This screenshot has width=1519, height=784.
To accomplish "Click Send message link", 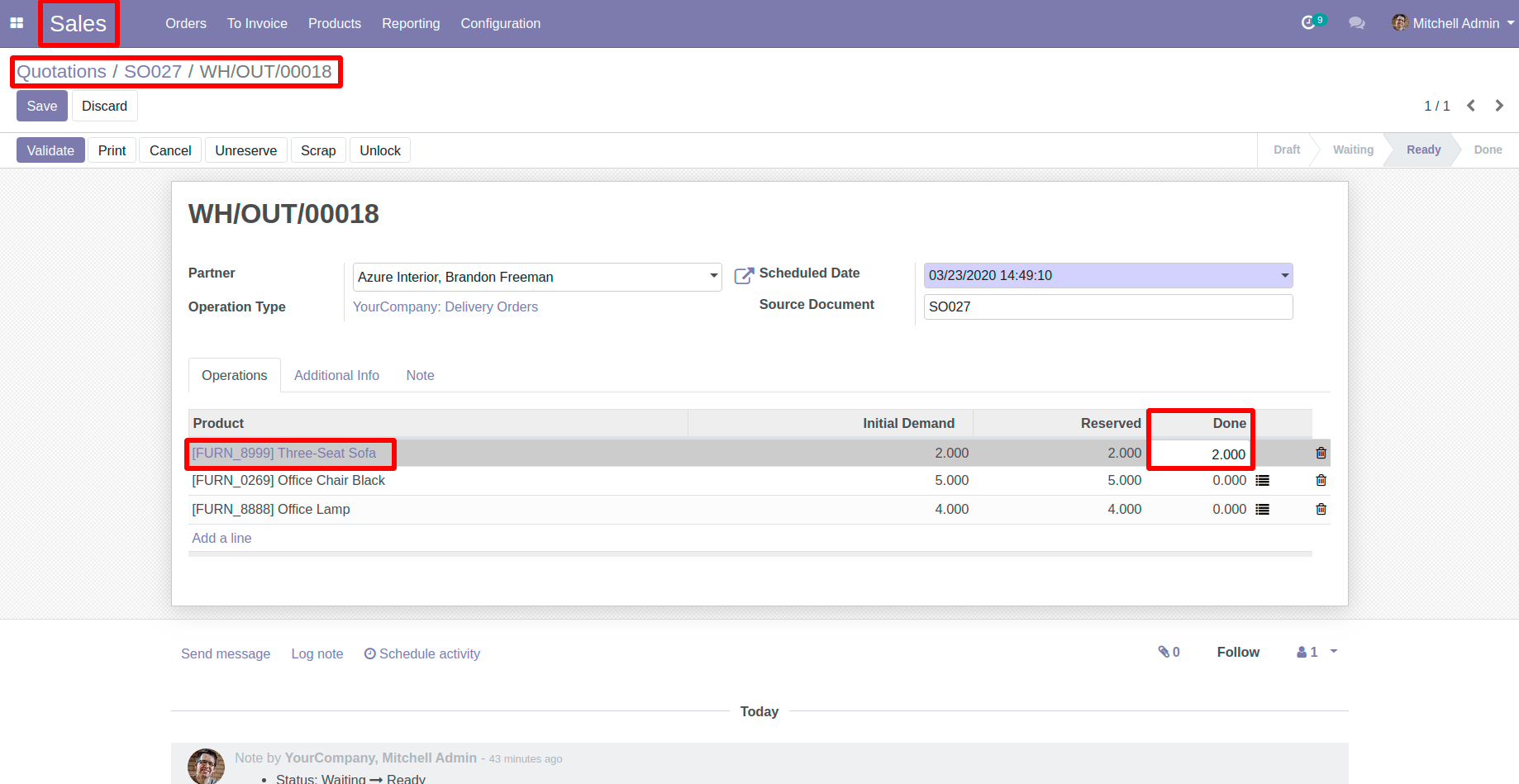I will click(x=226, y=653).
